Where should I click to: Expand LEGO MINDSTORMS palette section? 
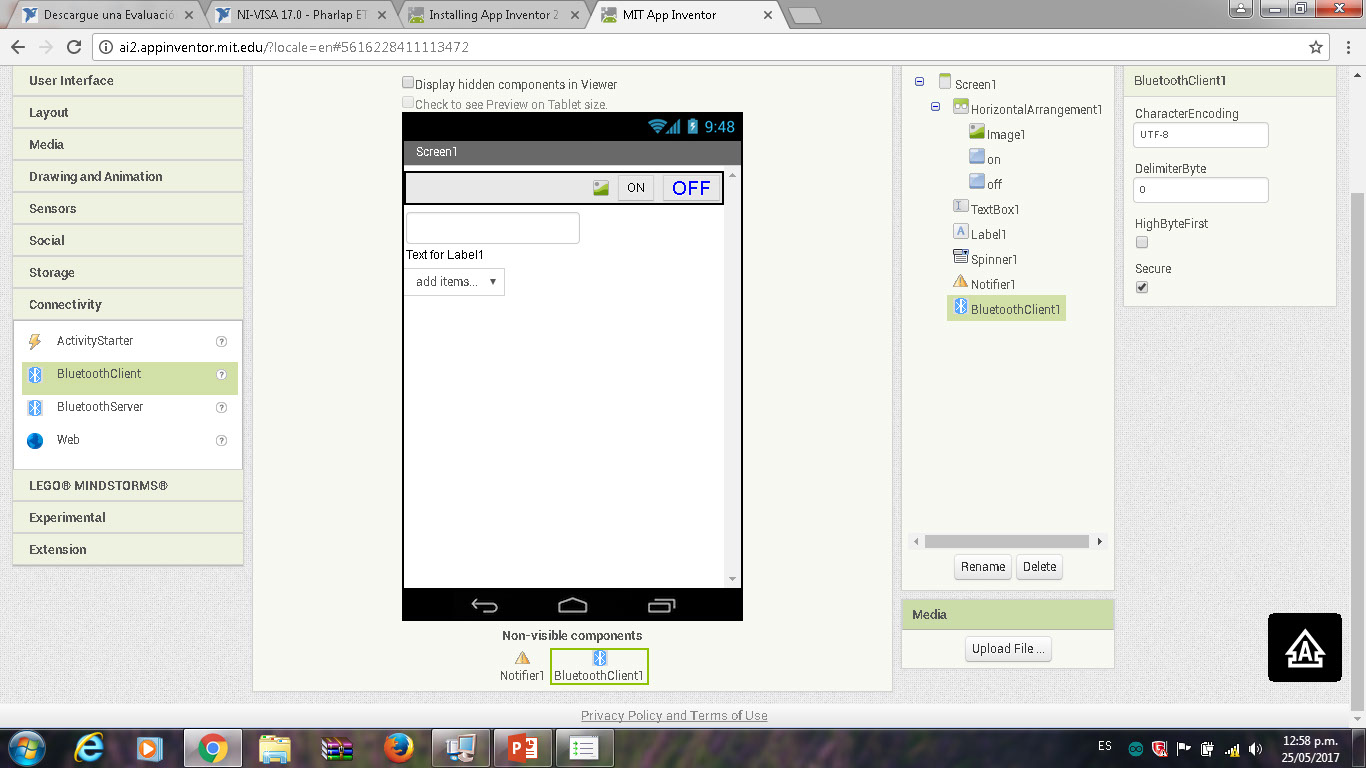tap(128, 486)
